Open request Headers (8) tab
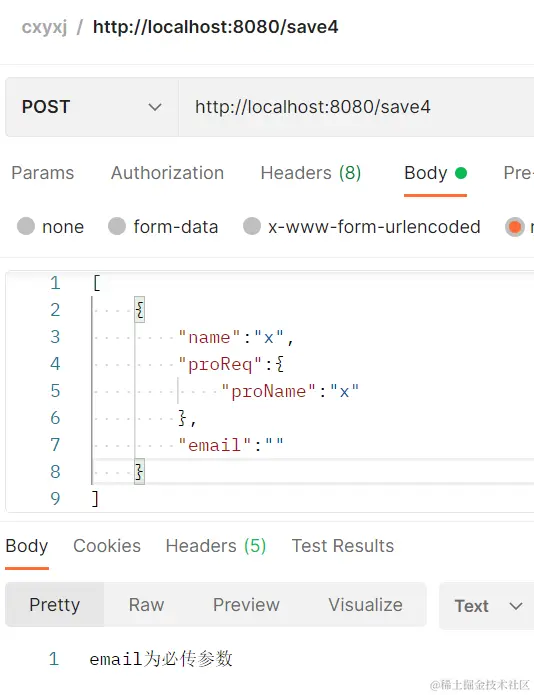Screen dimensions: 534x695 [x=311, y=173]
